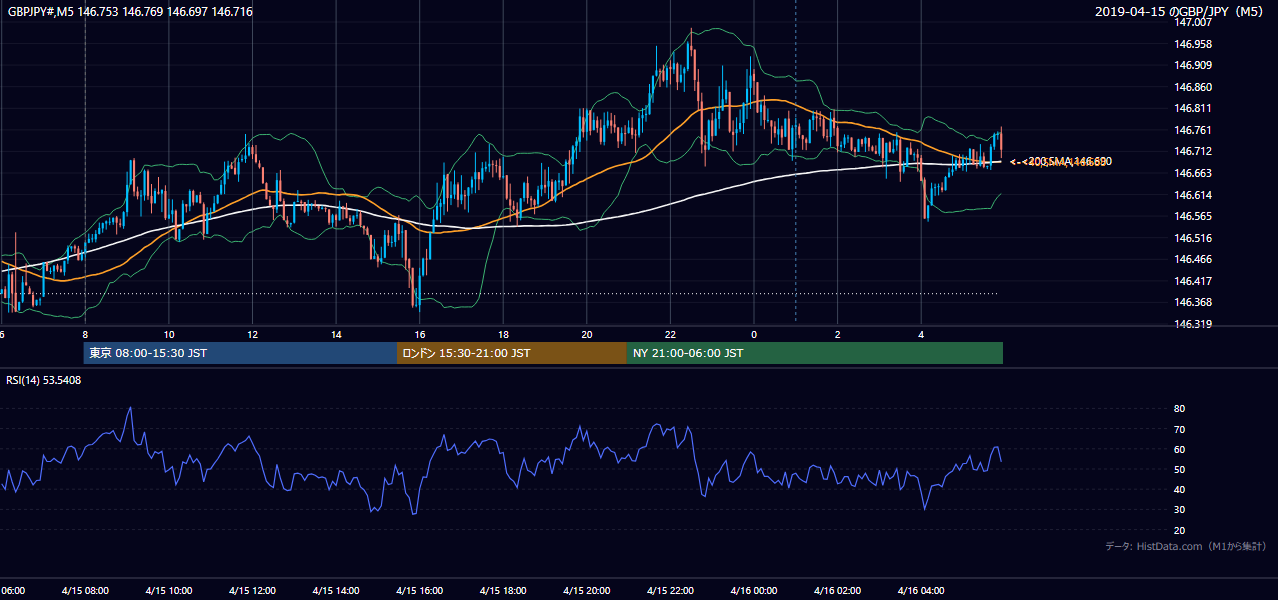
Task: Select the 東京 08:00-15:30 JST session bar
Action: click(x=240, y=353)
